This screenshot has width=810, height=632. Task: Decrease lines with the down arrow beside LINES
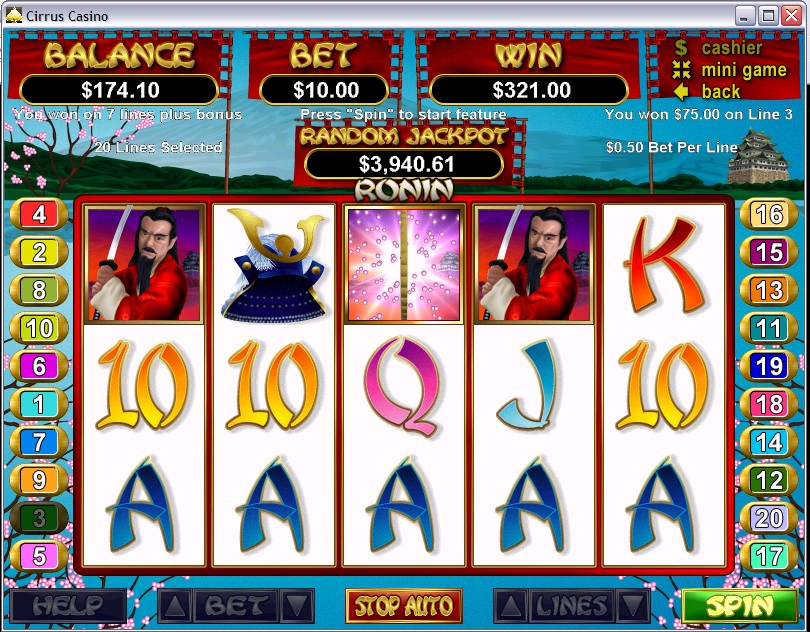click(x=632, y=605)
